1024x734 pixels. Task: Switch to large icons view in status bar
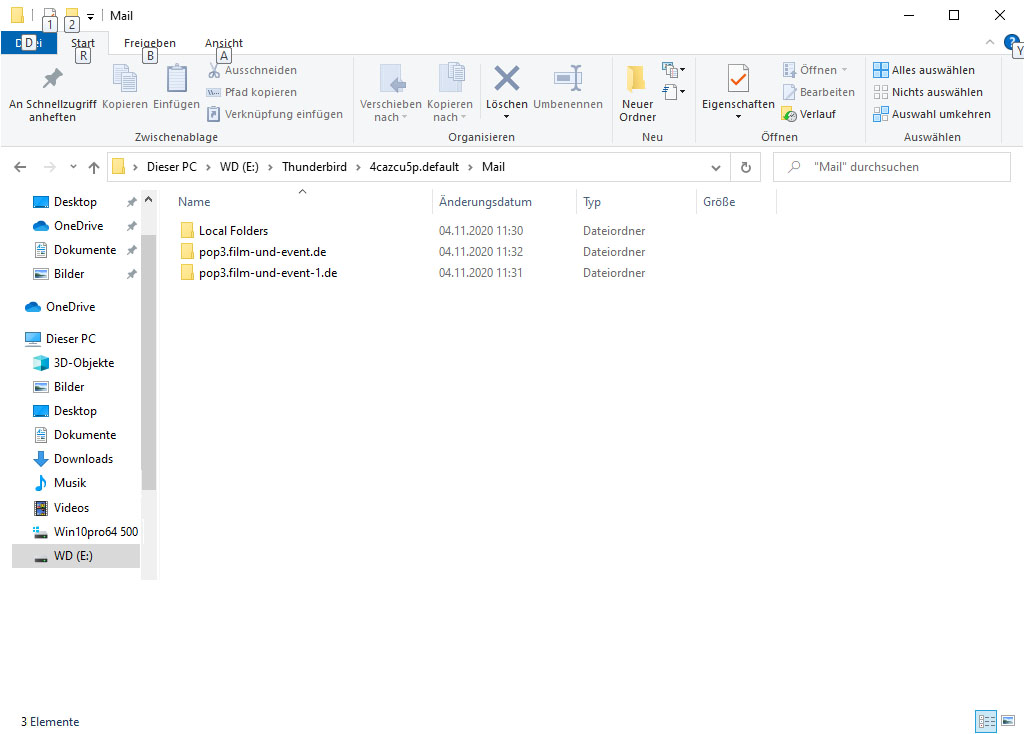point(1007,721)
